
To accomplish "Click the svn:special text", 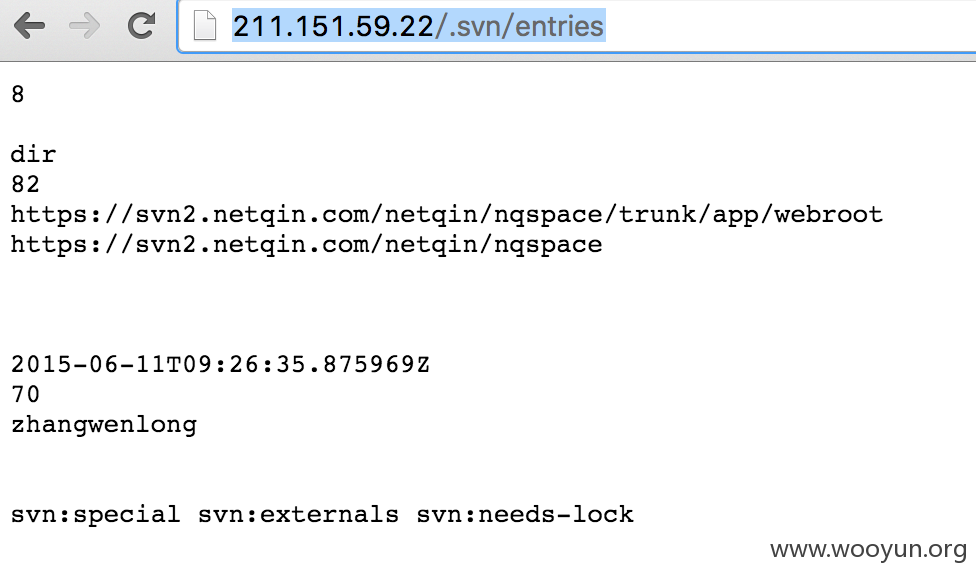I will point(96,515).
